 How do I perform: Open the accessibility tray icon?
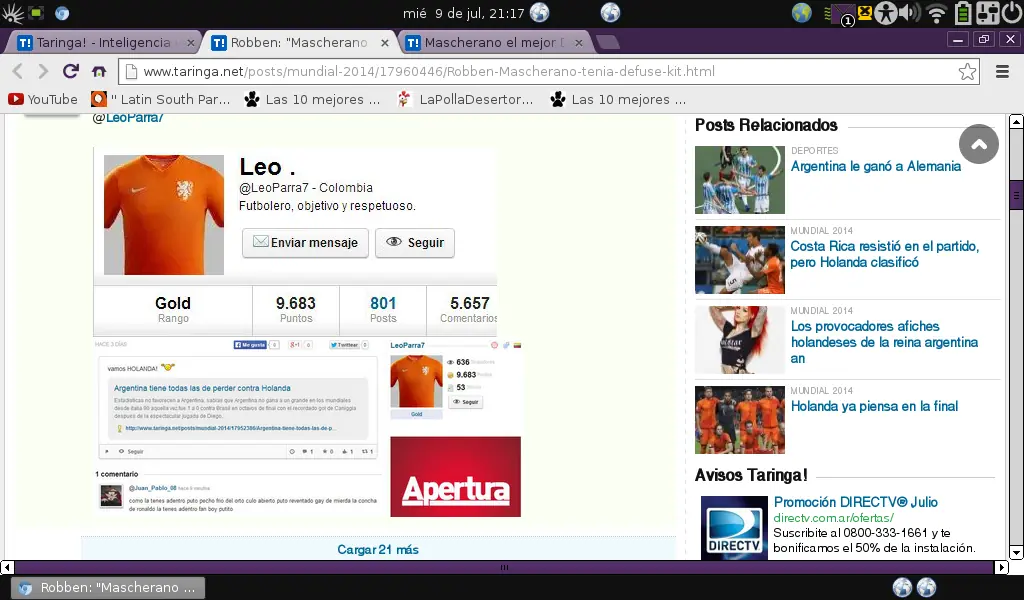click(886, 13)
